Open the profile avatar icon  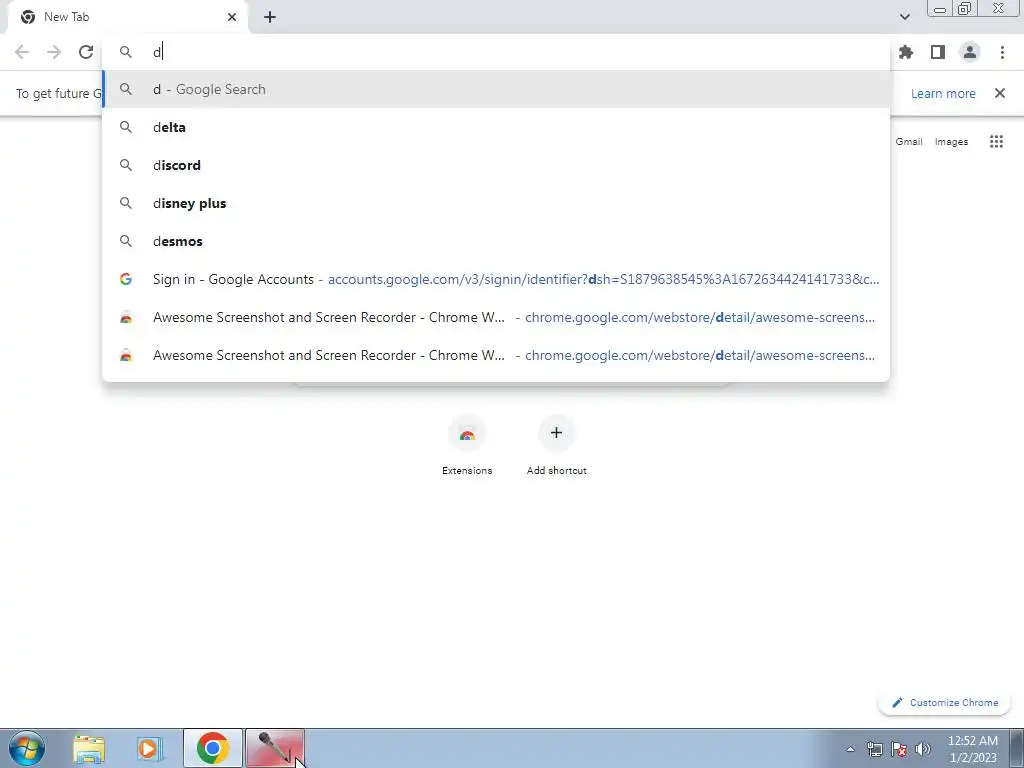(x=970, y=52)
